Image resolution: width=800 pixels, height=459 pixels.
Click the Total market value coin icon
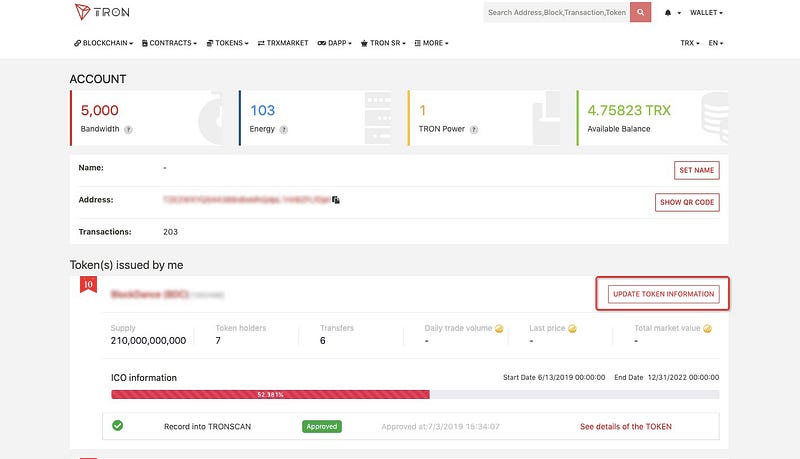point(707,328)
